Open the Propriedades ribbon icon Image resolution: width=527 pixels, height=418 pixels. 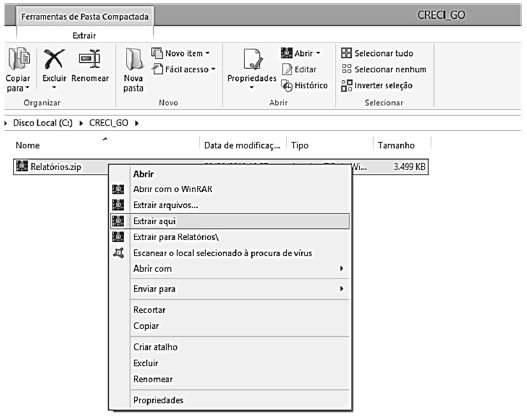252,59
